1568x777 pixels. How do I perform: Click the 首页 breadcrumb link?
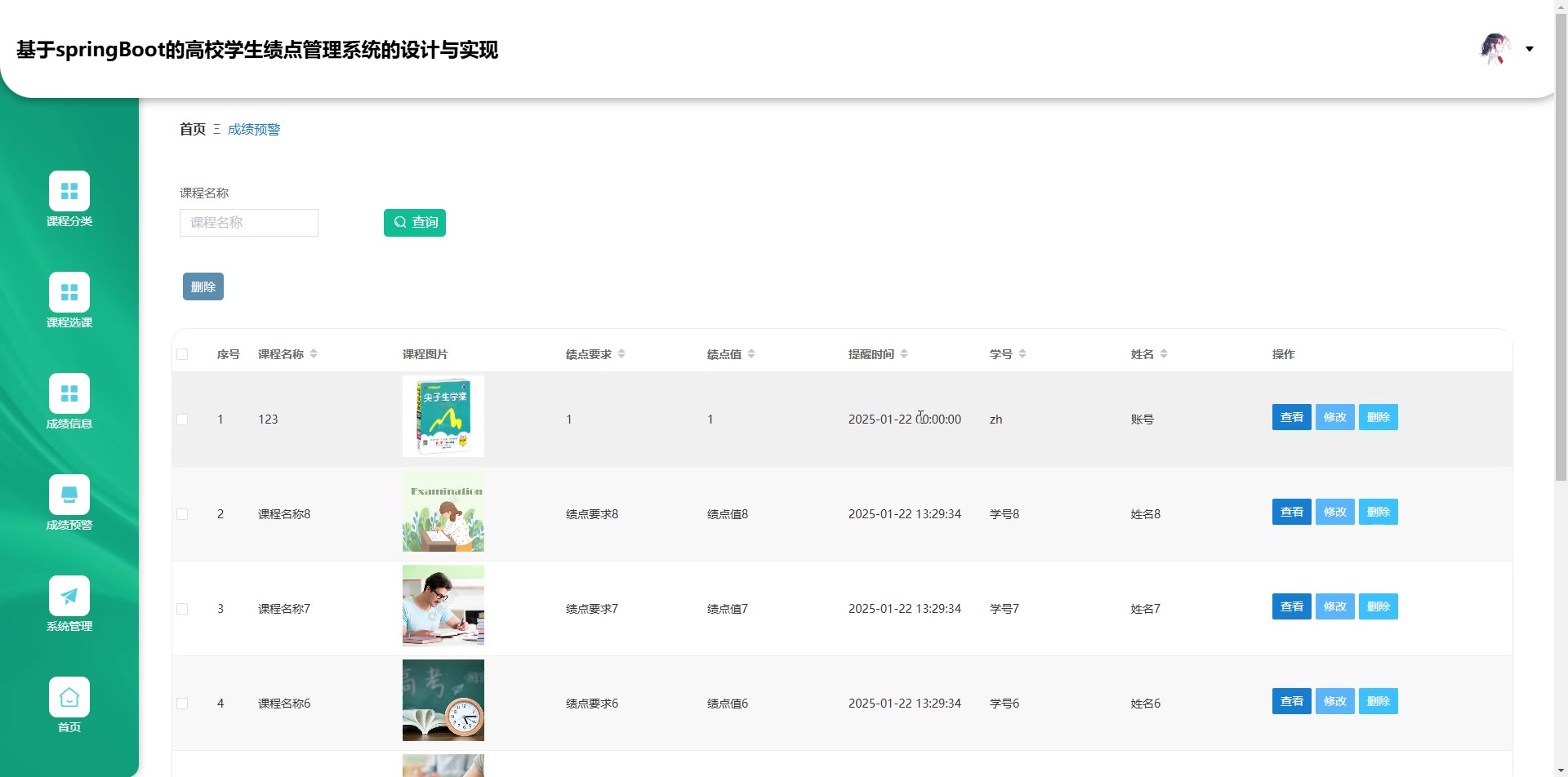tap(193, 129)
